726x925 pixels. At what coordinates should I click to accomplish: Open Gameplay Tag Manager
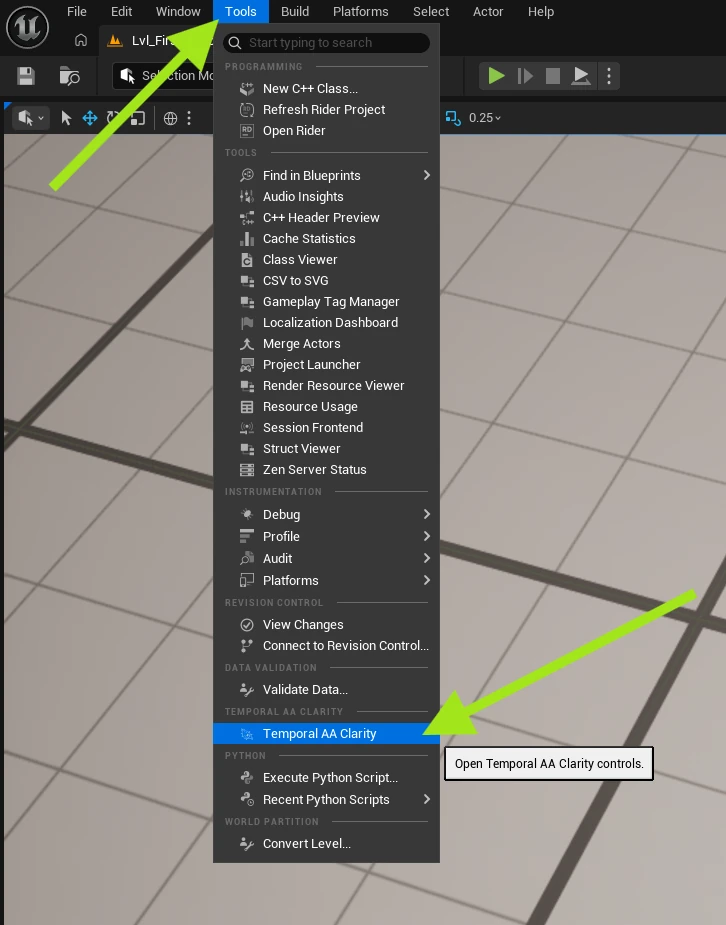(x=326, y=301)
